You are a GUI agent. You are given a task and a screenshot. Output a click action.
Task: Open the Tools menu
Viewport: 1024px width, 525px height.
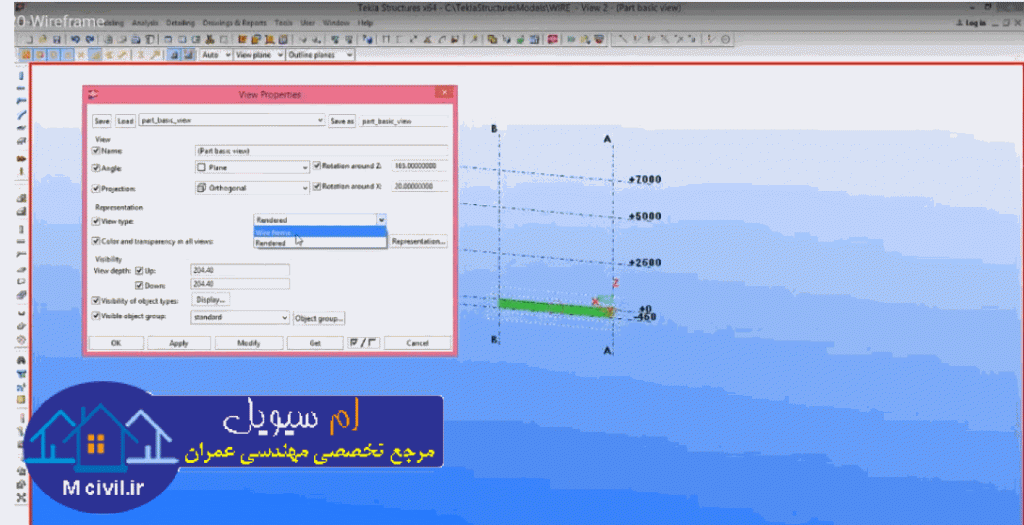284,22
